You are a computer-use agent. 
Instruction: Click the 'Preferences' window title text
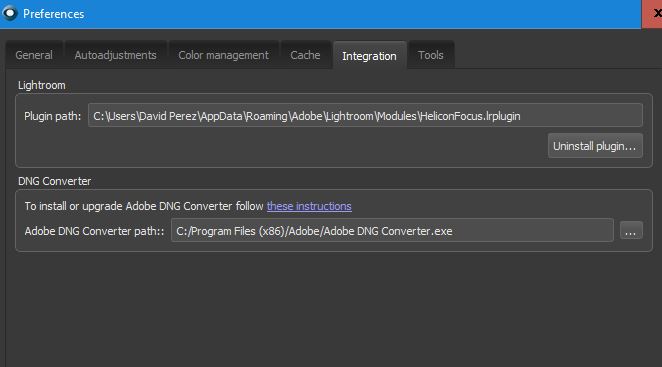click(54, 14)
